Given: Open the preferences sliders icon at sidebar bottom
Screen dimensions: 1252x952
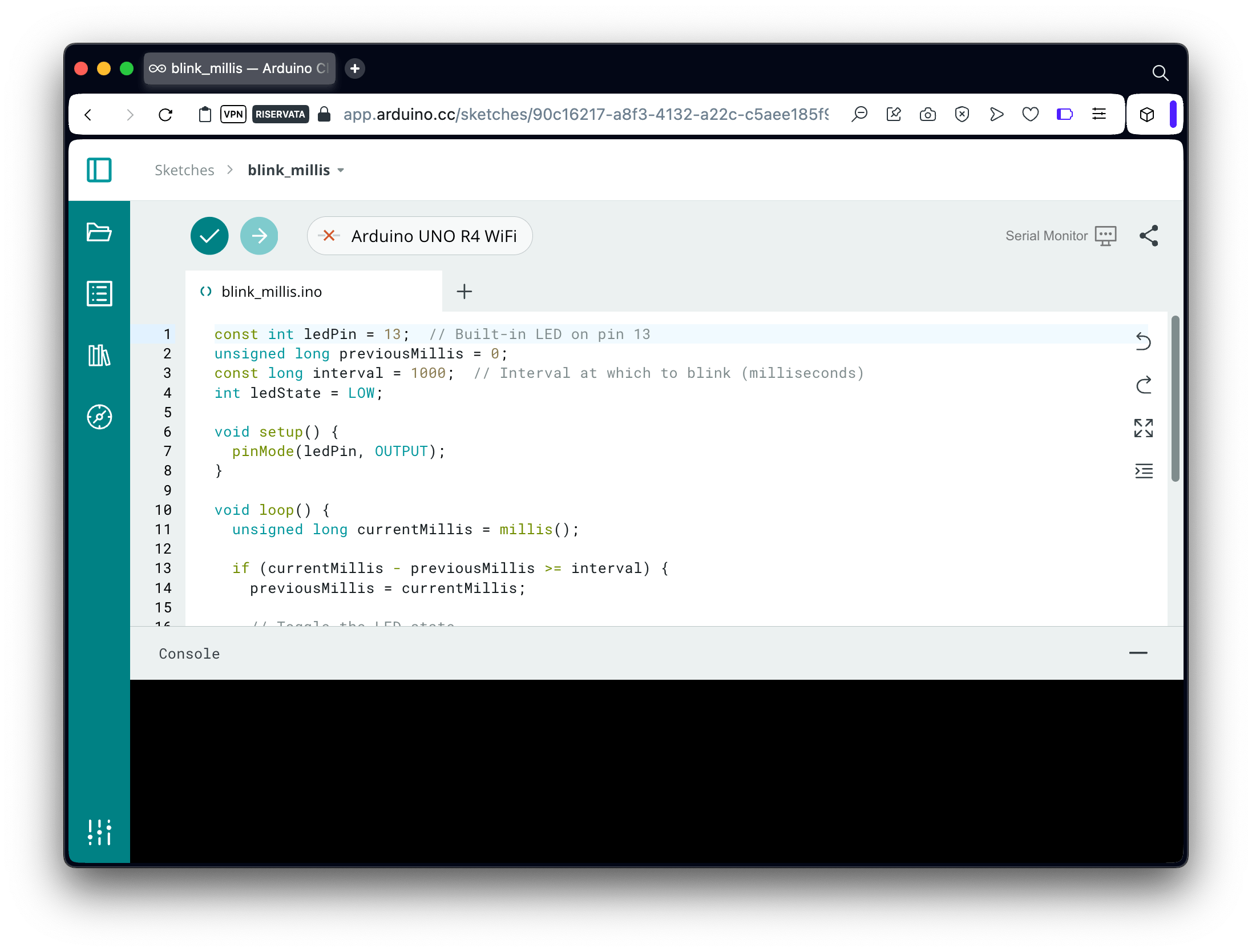Looking at the screenshot, I should pos(99,832).
